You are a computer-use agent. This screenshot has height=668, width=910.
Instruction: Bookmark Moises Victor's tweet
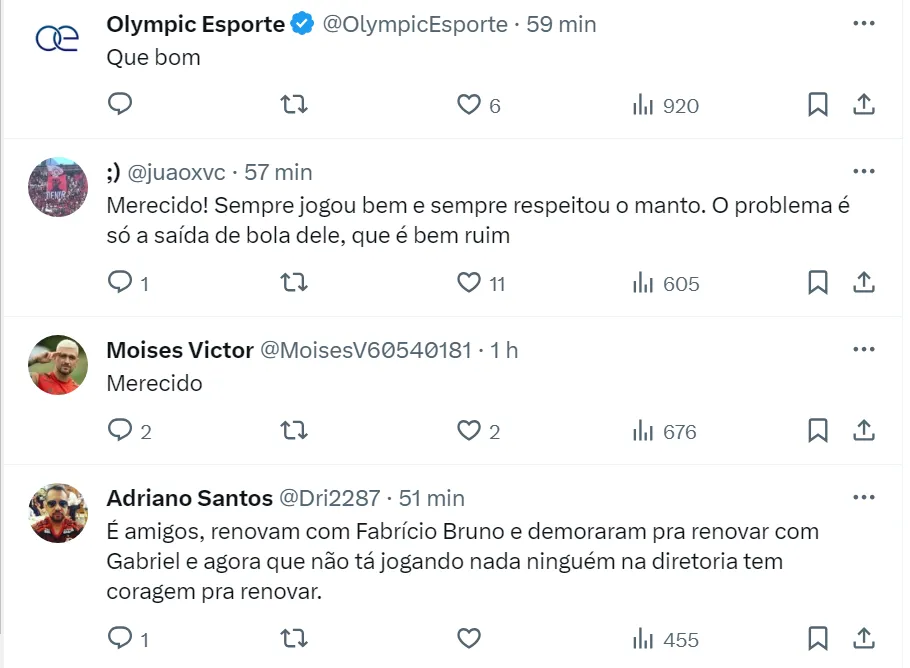(x=817, y=431)
